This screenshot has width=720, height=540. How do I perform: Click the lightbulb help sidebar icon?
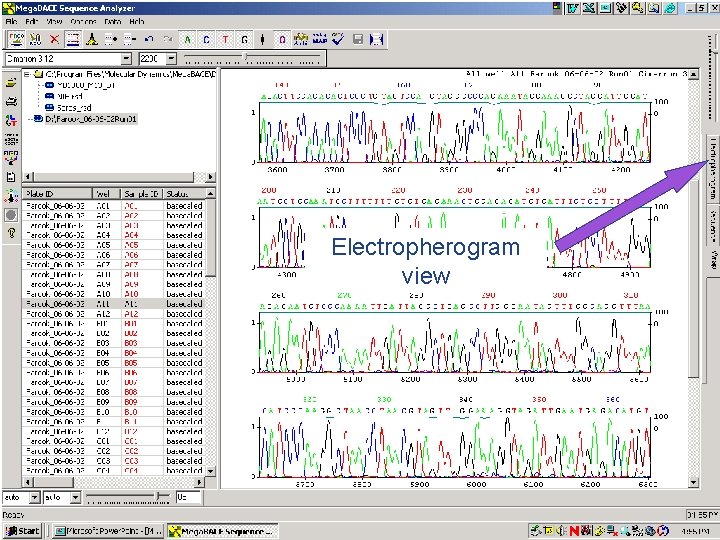pyautogui.click(x=11, y=233)
